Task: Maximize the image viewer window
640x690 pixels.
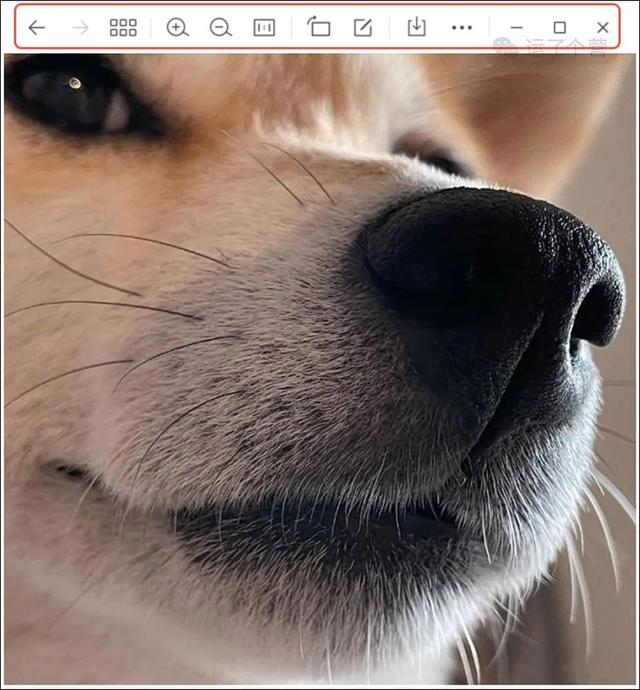Action: pos(559,28)
